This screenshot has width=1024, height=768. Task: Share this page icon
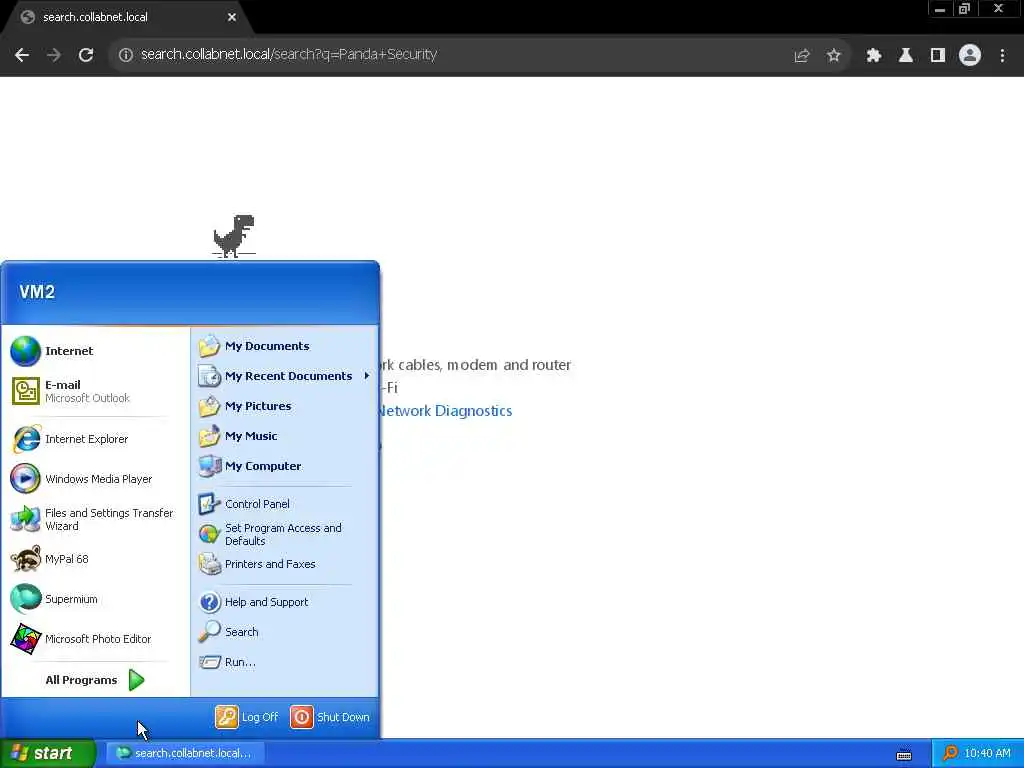(802, 56)
